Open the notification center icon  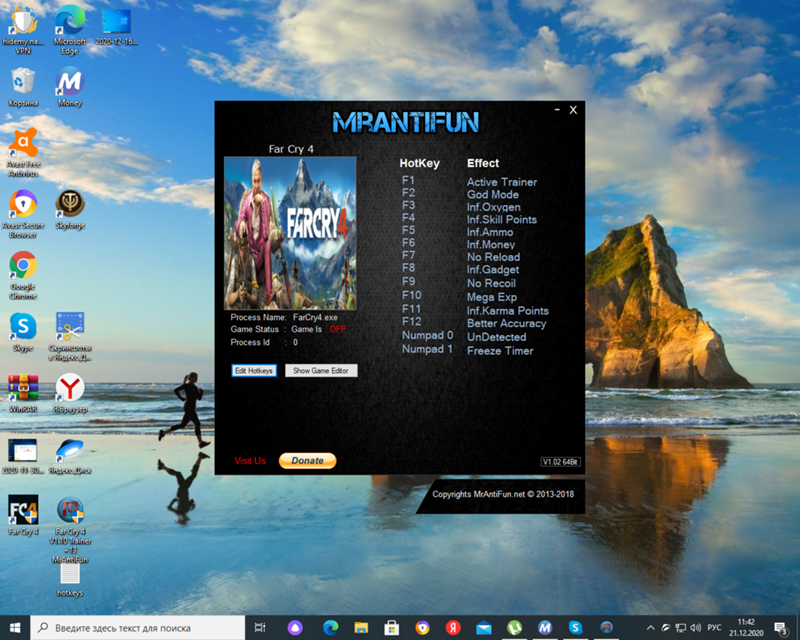pyautogui.click(x=781, y=628)
